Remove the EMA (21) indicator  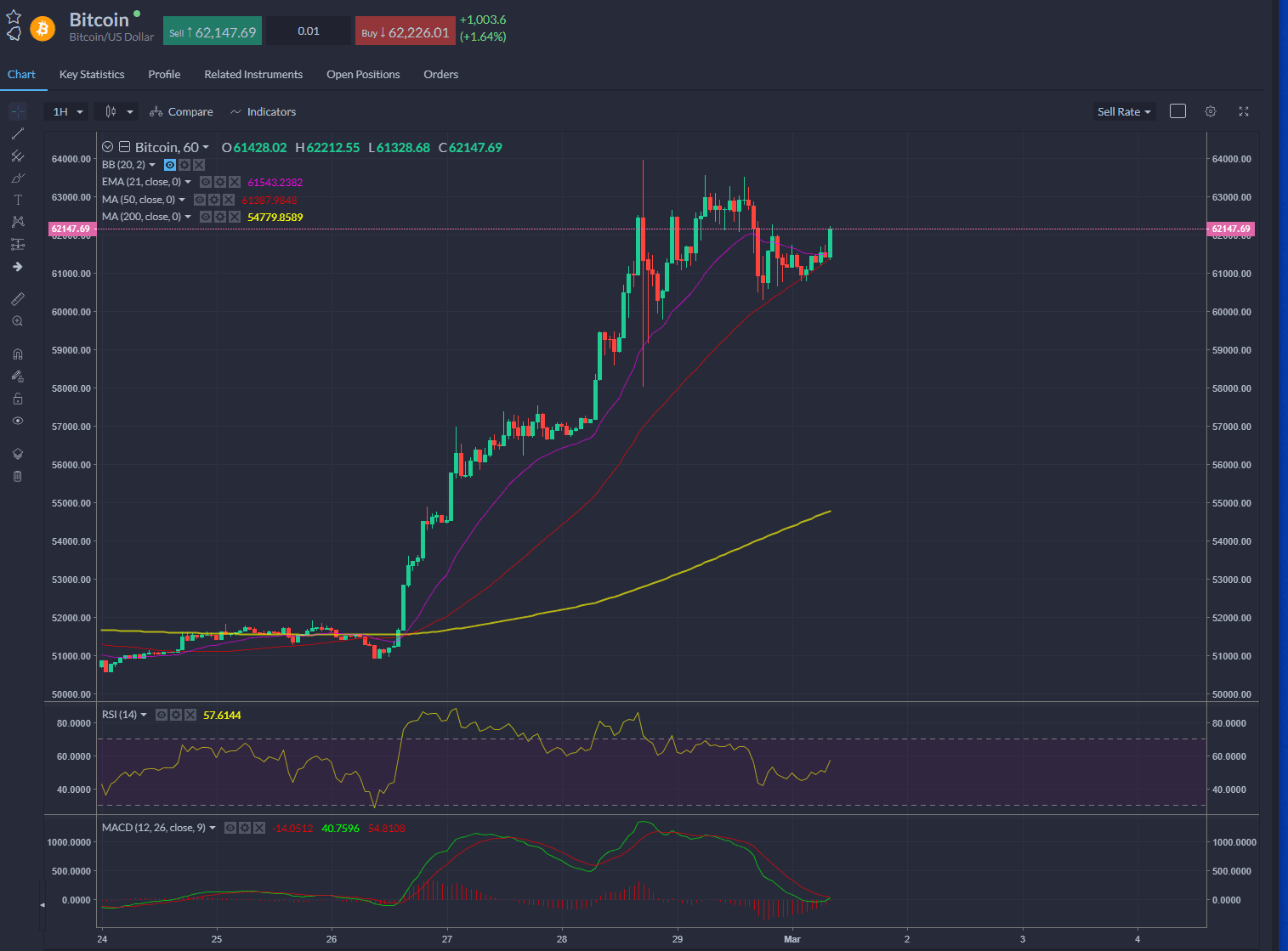click(x=235, y=182)
